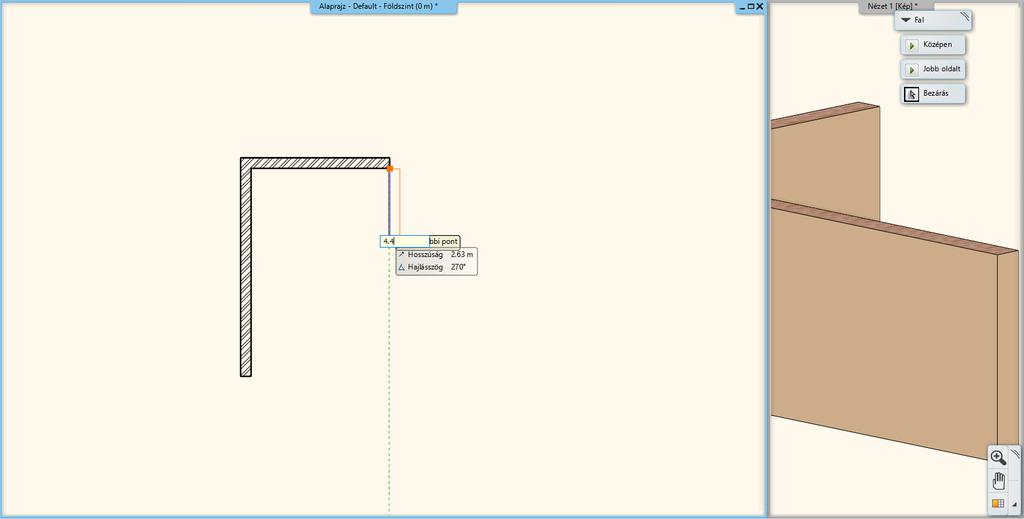Click the Hosszúság 2.63 m value row
Viewport: 1024px width, 519px height.
coord(436,255)
